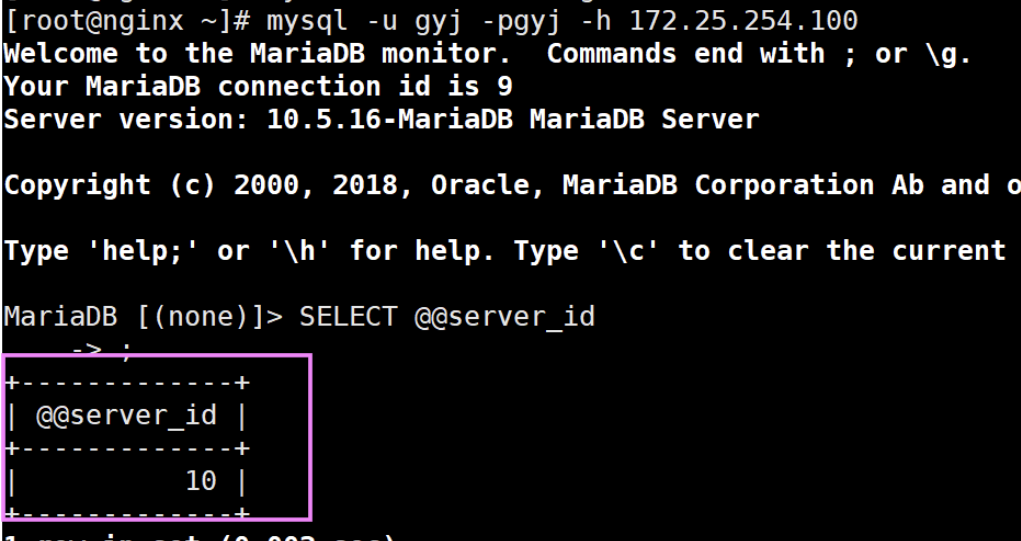This screenshot has height=541, width=1021.
Task: Click the @@server_id column header in result
Action: point(126,415)
